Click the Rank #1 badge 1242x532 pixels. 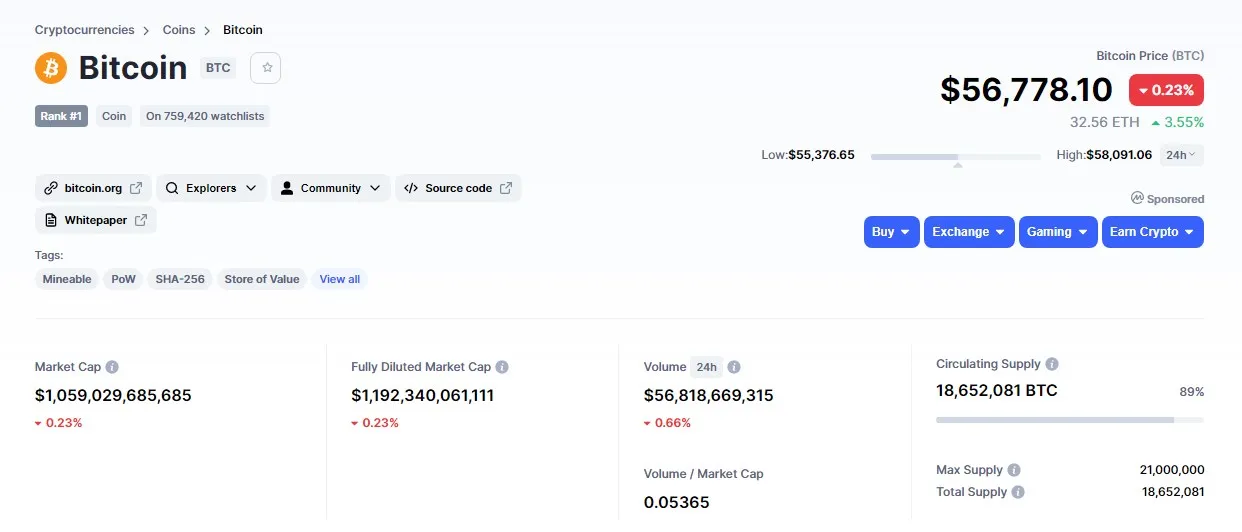coord(63,116)
